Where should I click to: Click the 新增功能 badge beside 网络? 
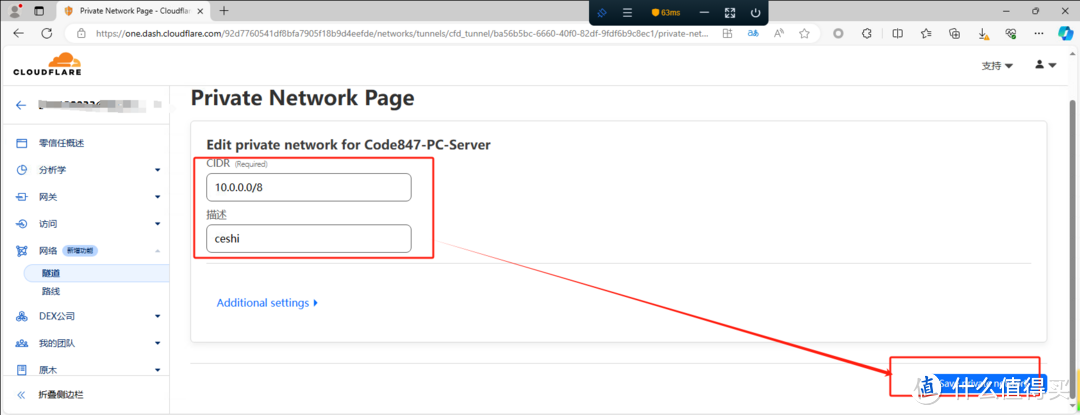point(80,251)
